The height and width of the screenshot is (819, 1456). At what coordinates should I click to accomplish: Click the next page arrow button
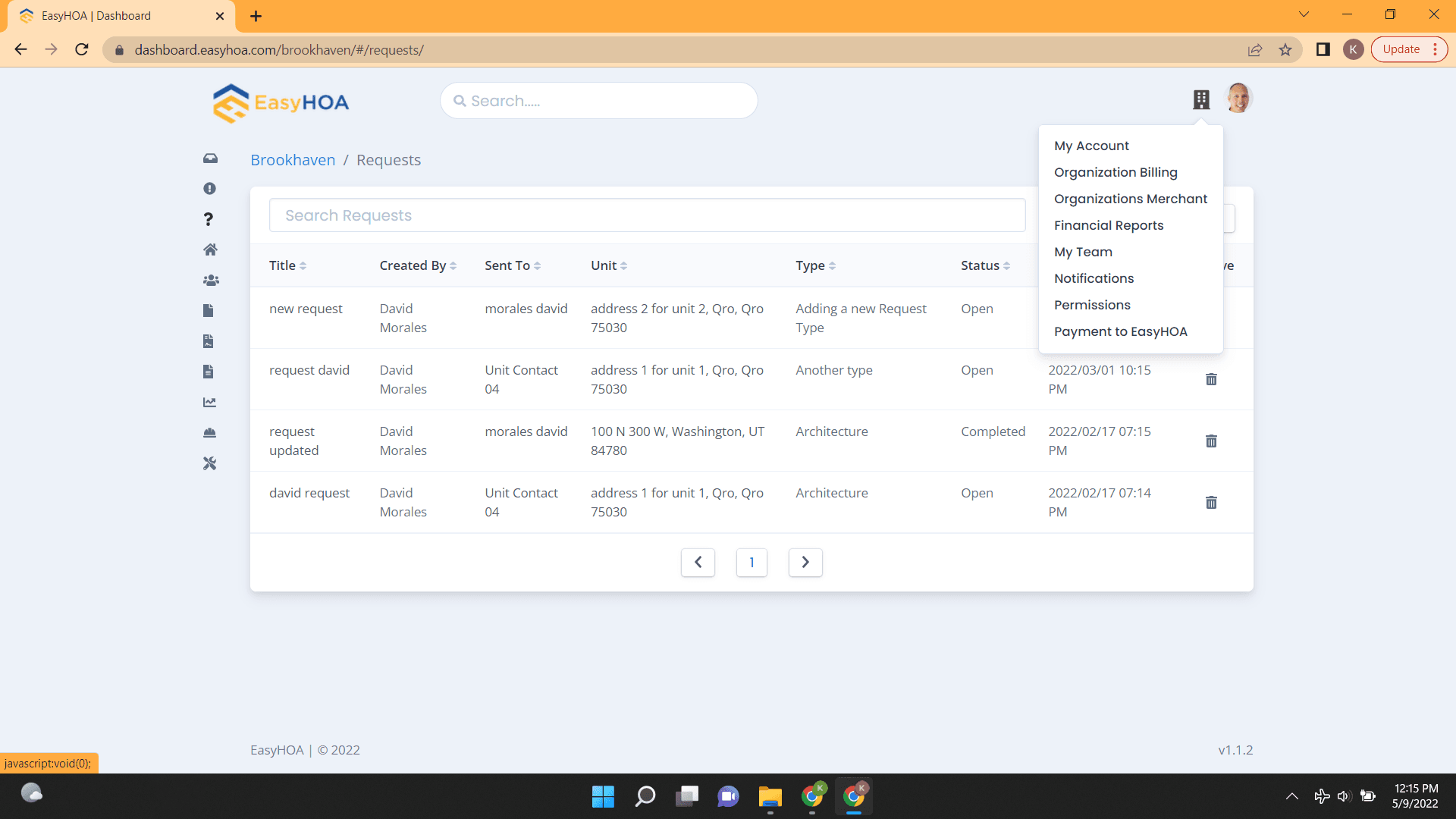(805, 562)
